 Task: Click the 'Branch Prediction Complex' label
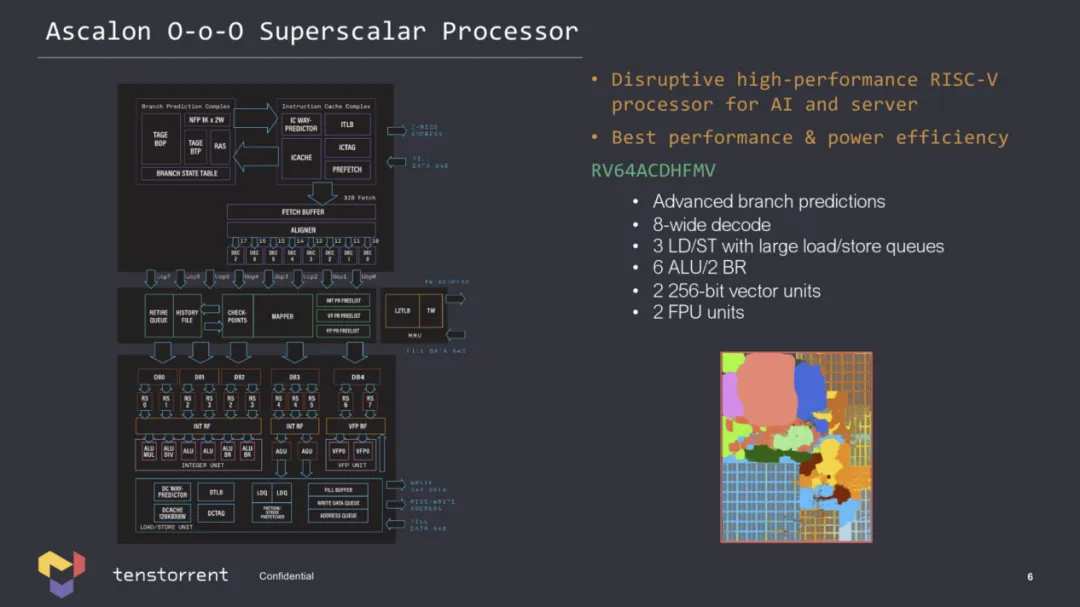click(x=185, y=106)
